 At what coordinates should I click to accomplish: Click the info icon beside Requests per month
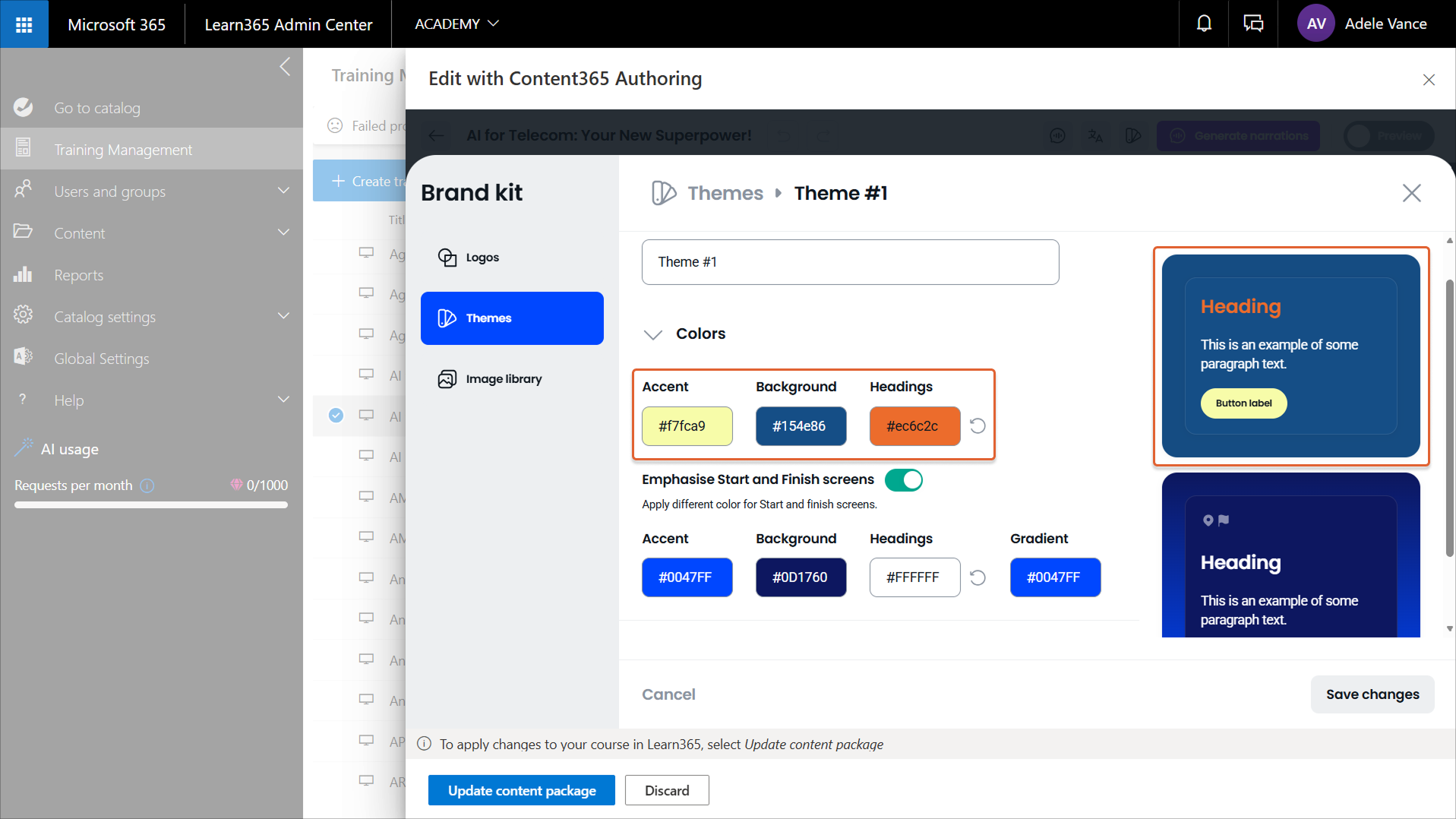[147, 485]
